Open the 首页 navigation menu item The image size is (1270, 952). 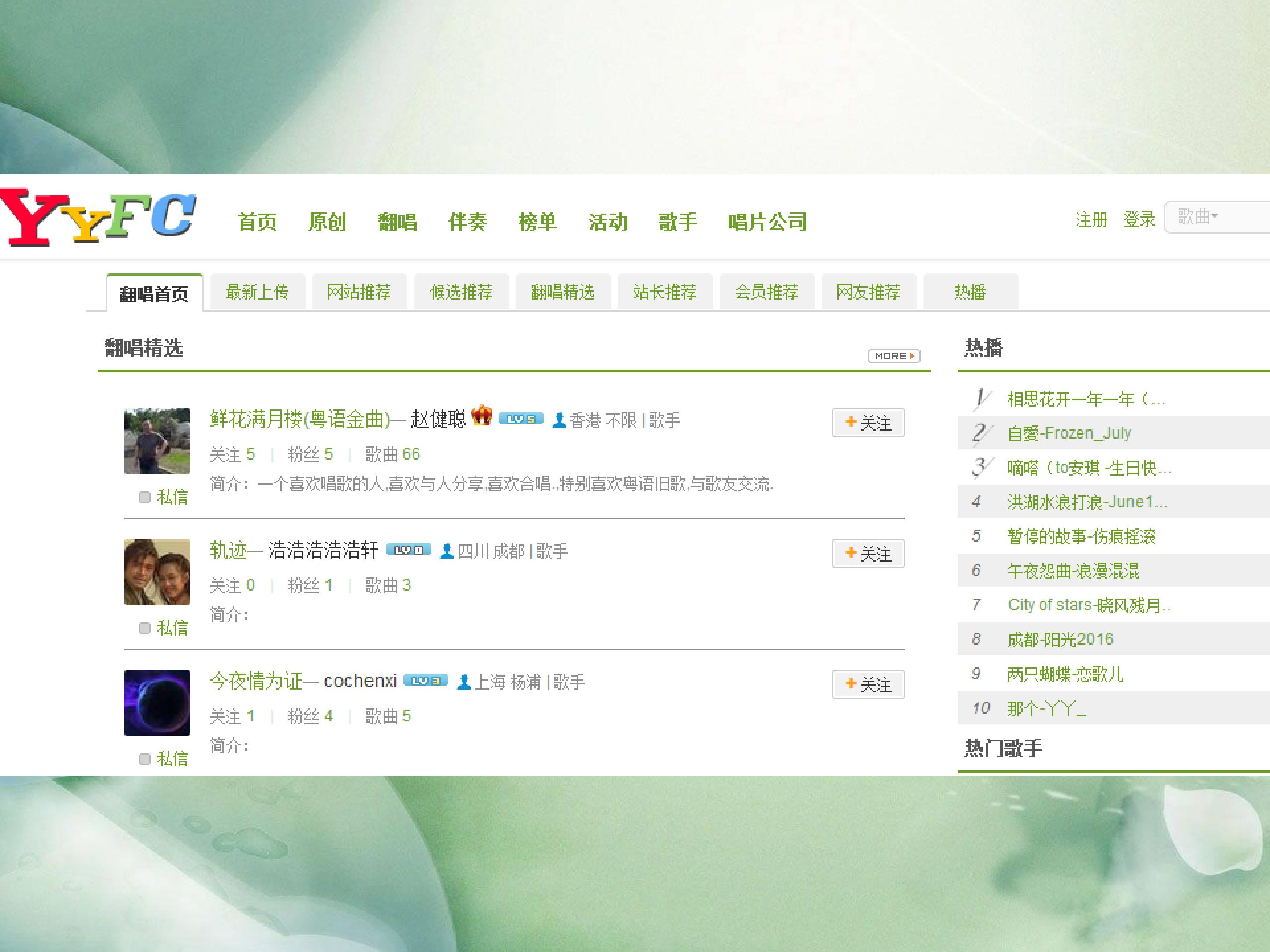click(x=257, y=222)
